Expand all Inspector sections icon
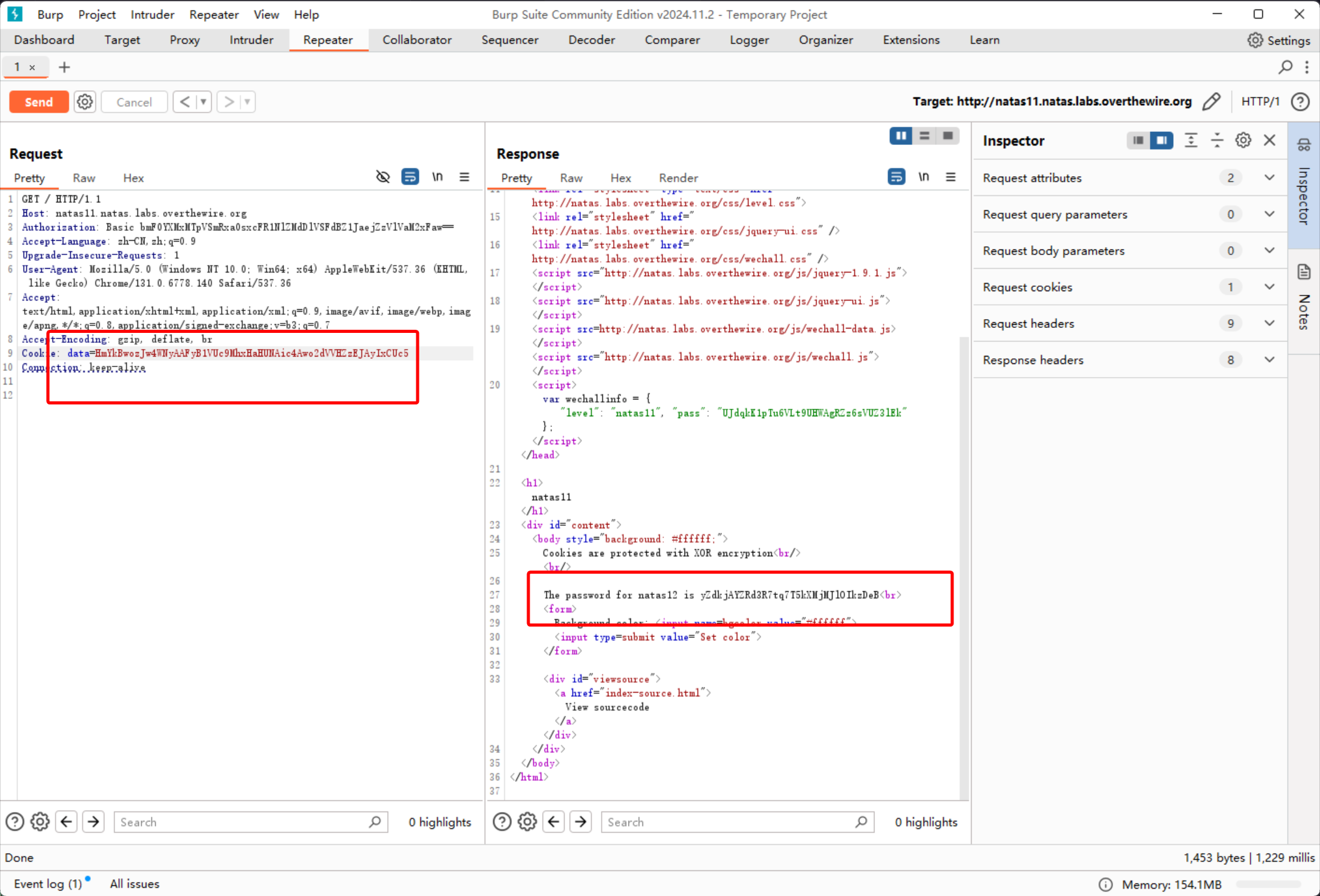 (1191, 141)
